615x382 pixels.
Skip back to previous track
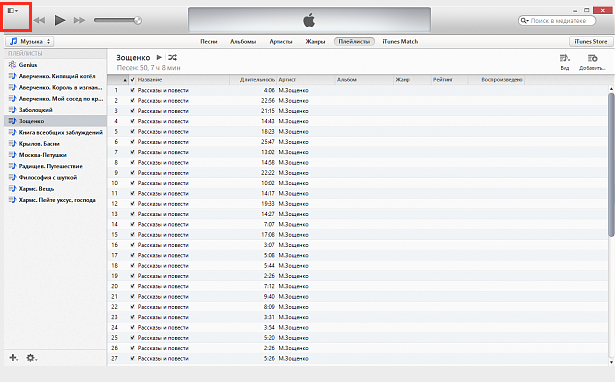click(x=39, y=20)
